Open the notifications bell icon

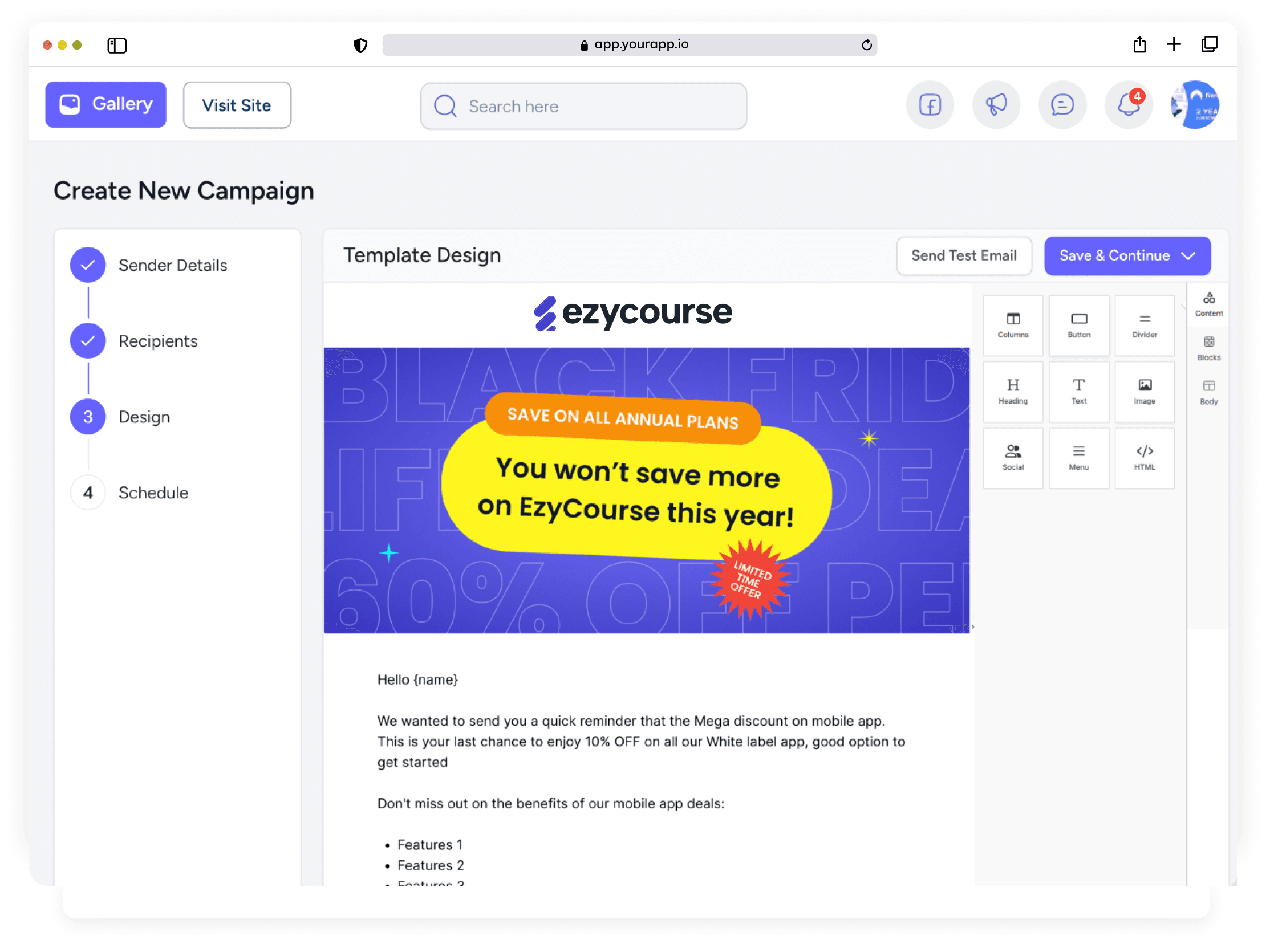(1129, 105)
